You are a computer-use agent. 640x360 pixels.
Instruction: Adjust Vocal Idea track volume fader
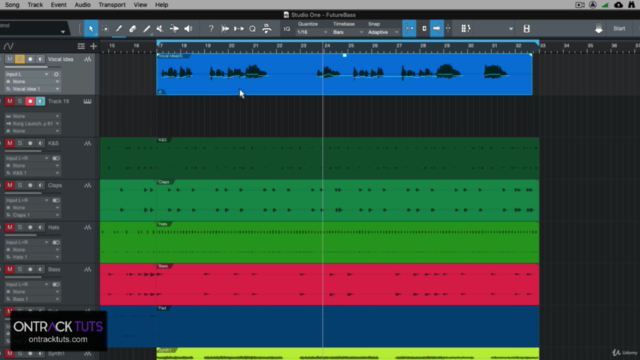pos(32,67)
